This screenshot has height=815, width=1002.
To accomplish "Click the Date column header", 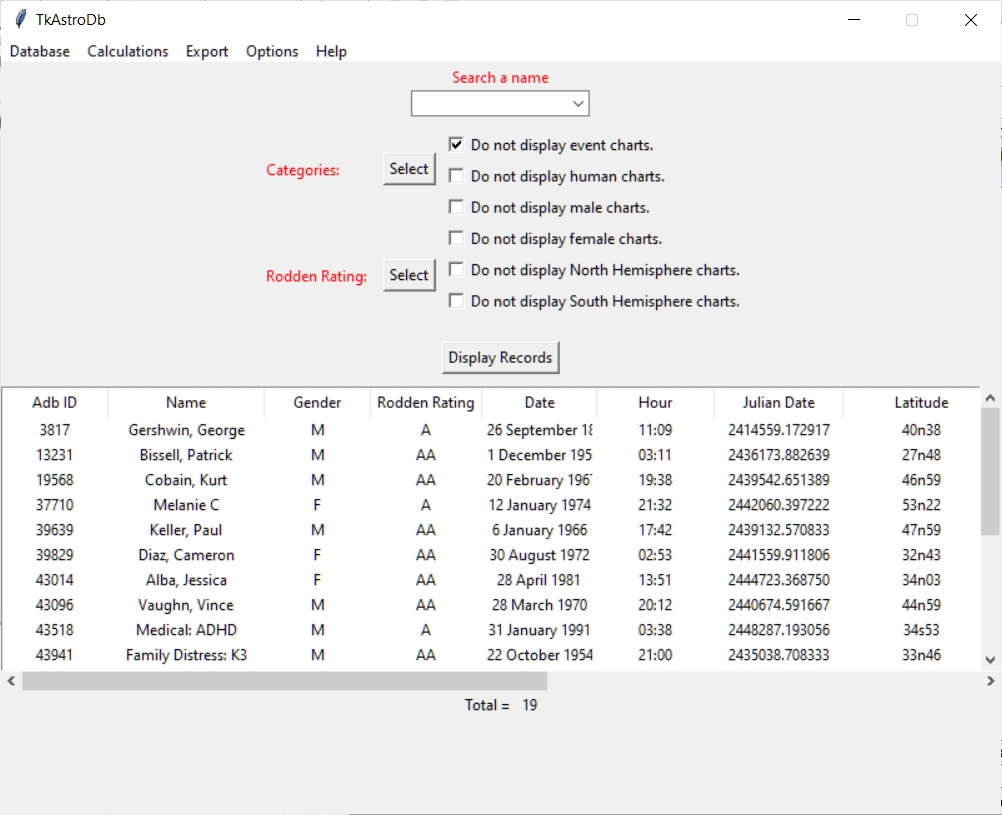I will [539, 402].
